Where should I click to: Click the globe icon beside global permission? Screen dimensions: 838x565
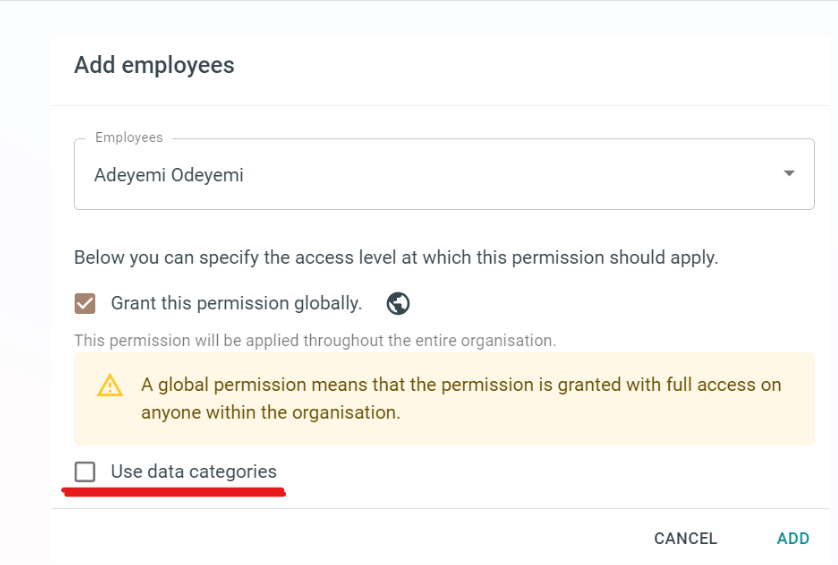tap(398, 303)
